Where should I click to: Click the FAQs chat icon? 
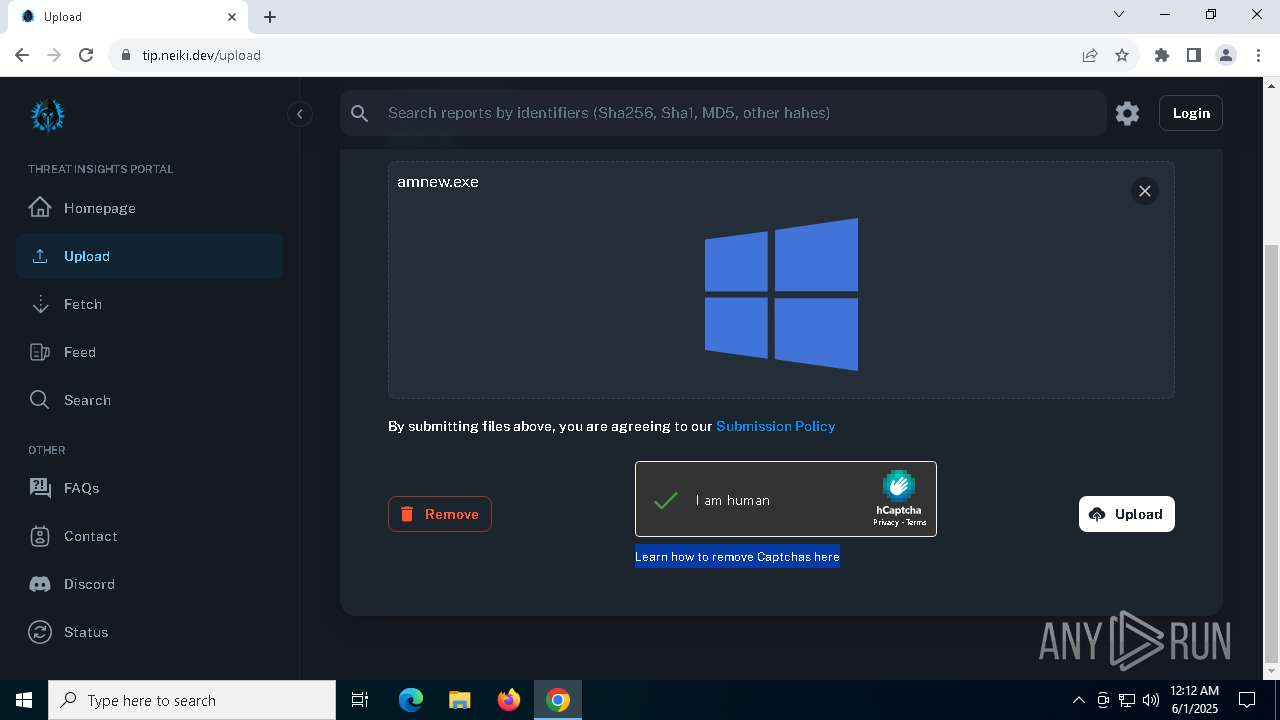tap(40, 488)
